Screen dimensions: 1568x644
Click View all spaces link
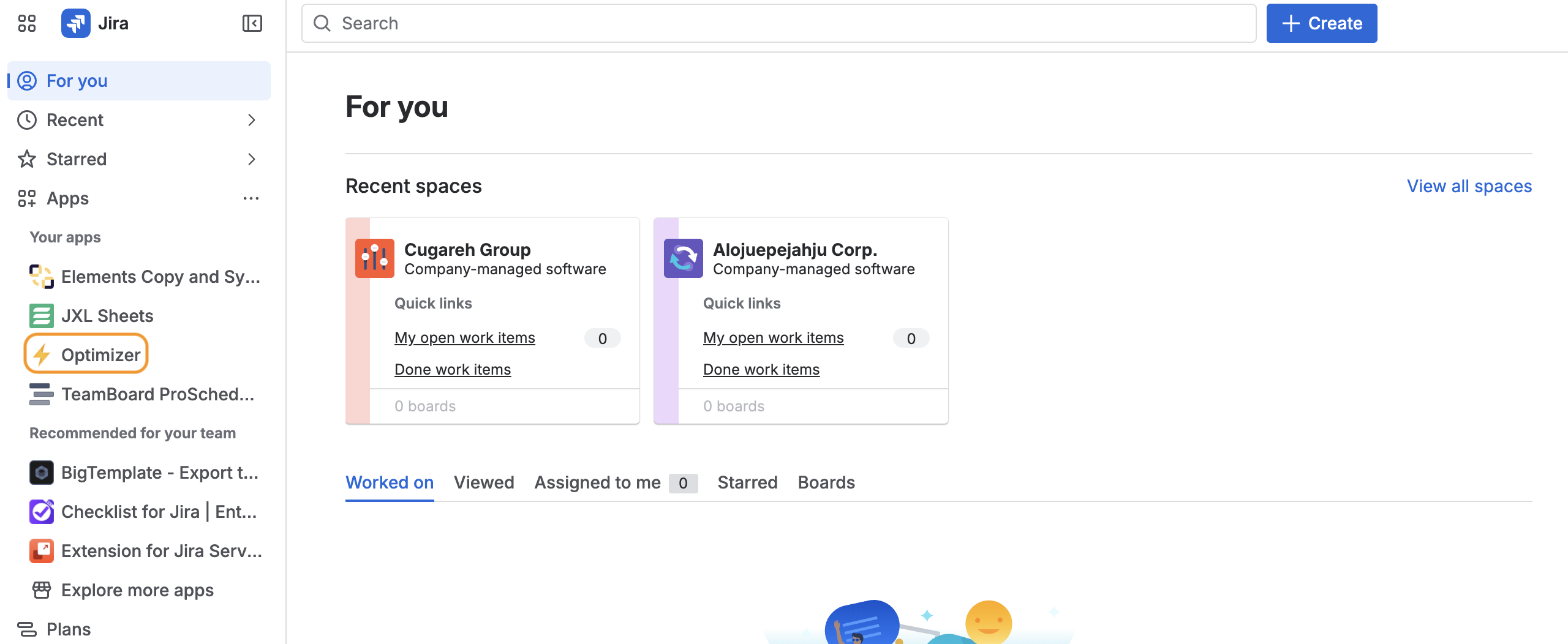click(1469, 186)
